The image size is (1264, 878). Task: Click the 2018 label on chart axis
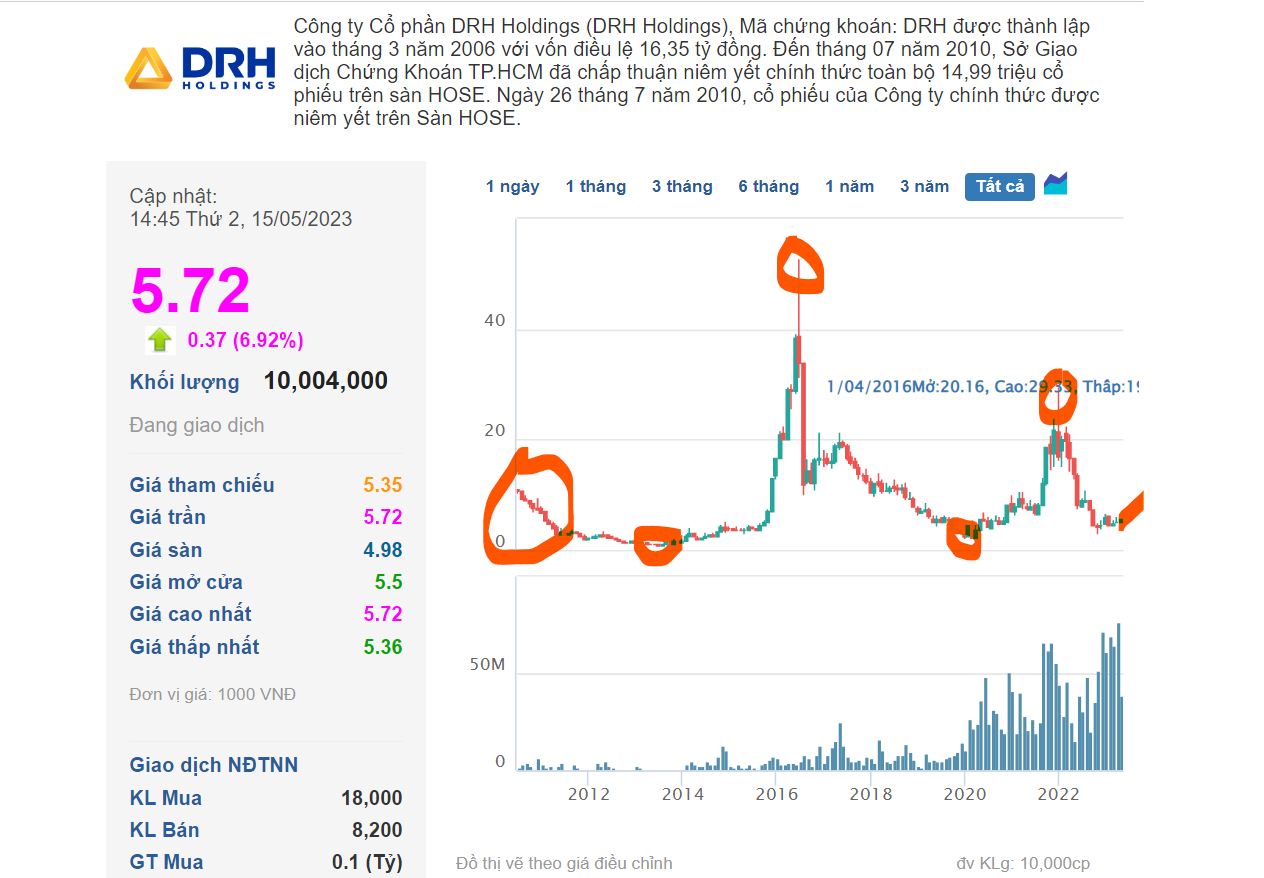pyautogui.click(x=871, y=794)
